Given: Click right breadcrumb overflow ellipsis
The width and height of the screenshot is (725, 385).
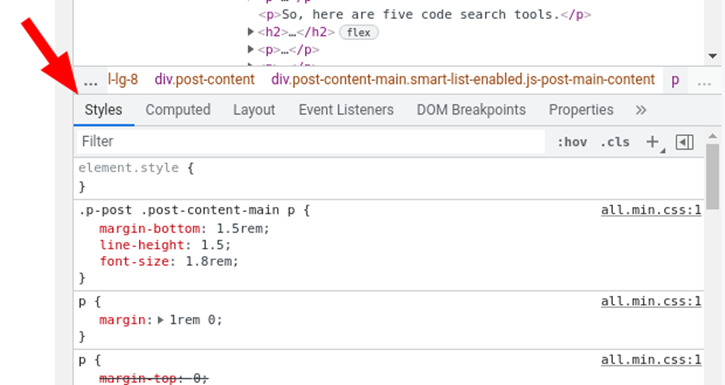Looking at the screenshot, I should (x=704, y=81).
